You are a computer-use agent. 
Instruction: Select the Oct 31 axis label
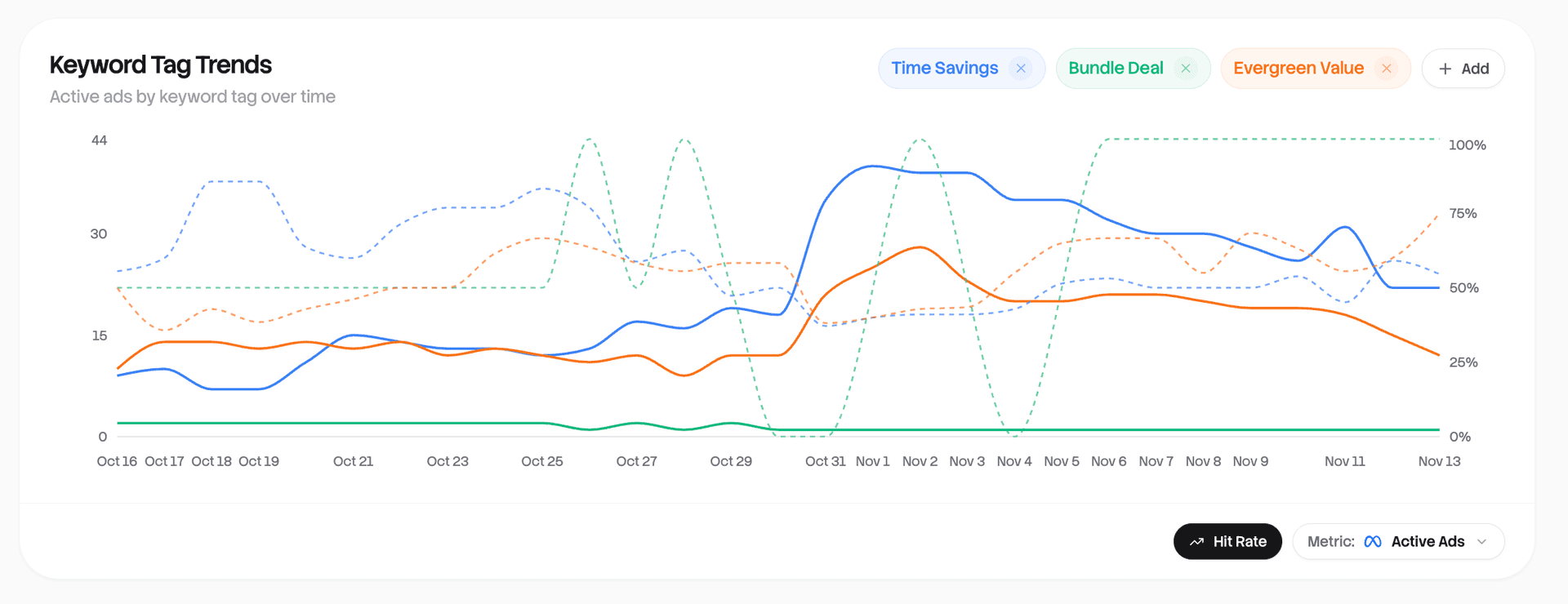tap(826, 461)
